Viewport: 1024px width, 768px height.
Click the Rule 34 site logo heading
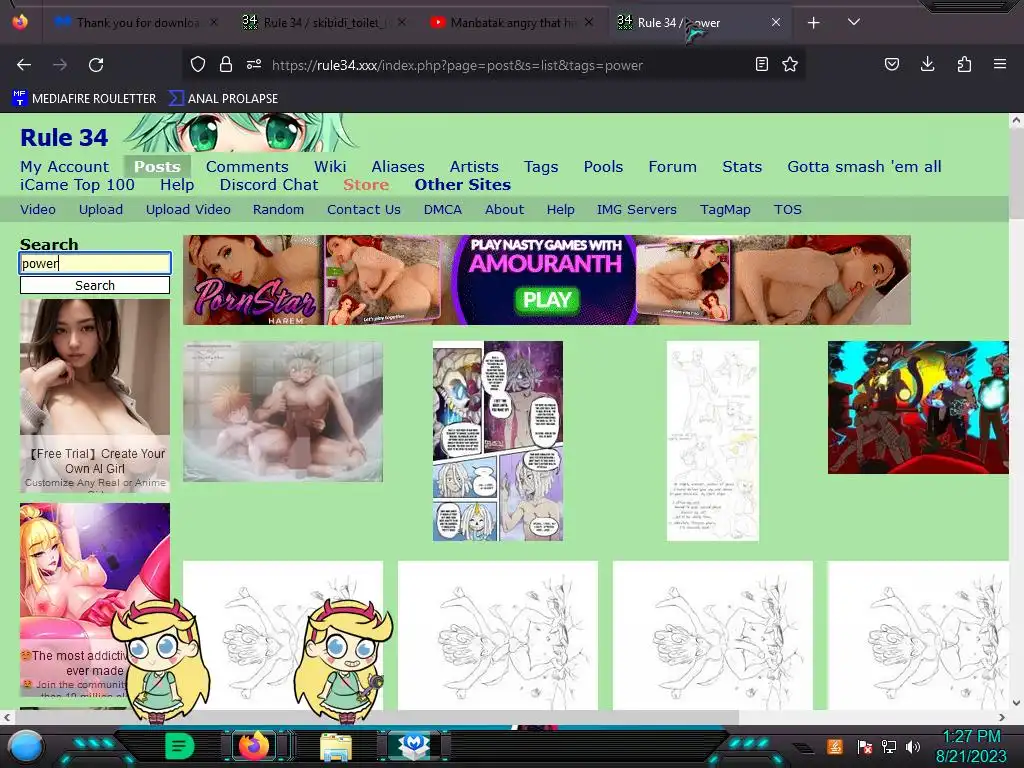click(64, 138)
